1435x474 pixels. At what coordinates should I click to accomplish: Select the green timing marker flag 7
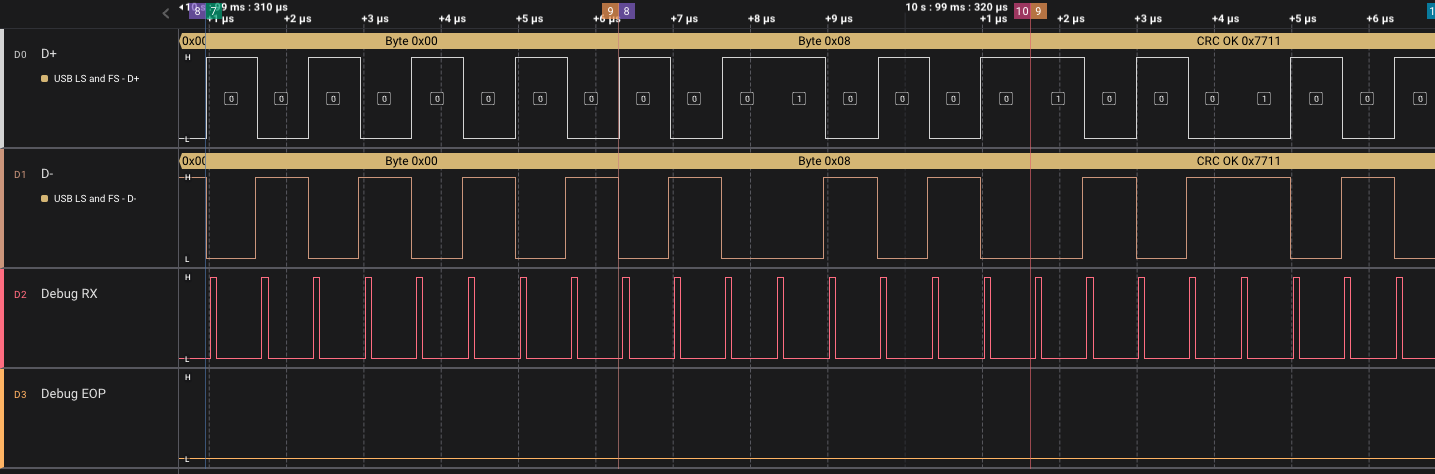click(213, 11)
